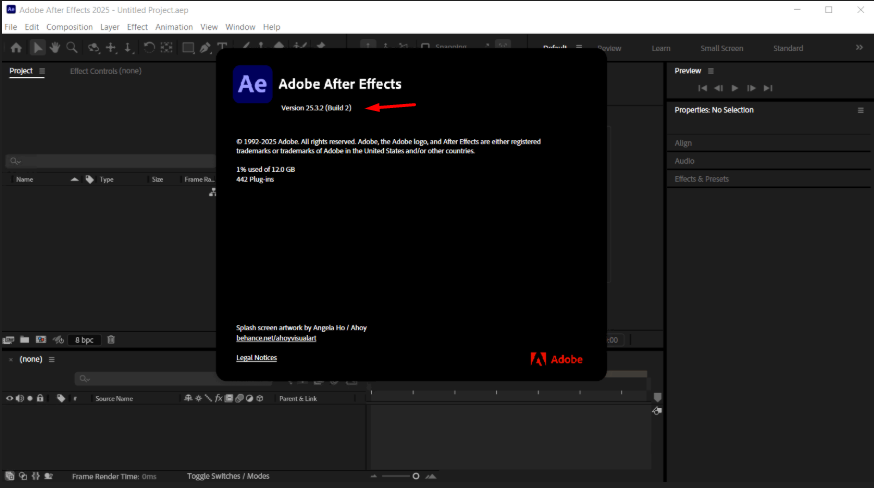874x488 pixels.
Task: Click the 8 bpc color depth button
Action: point(84,340)
